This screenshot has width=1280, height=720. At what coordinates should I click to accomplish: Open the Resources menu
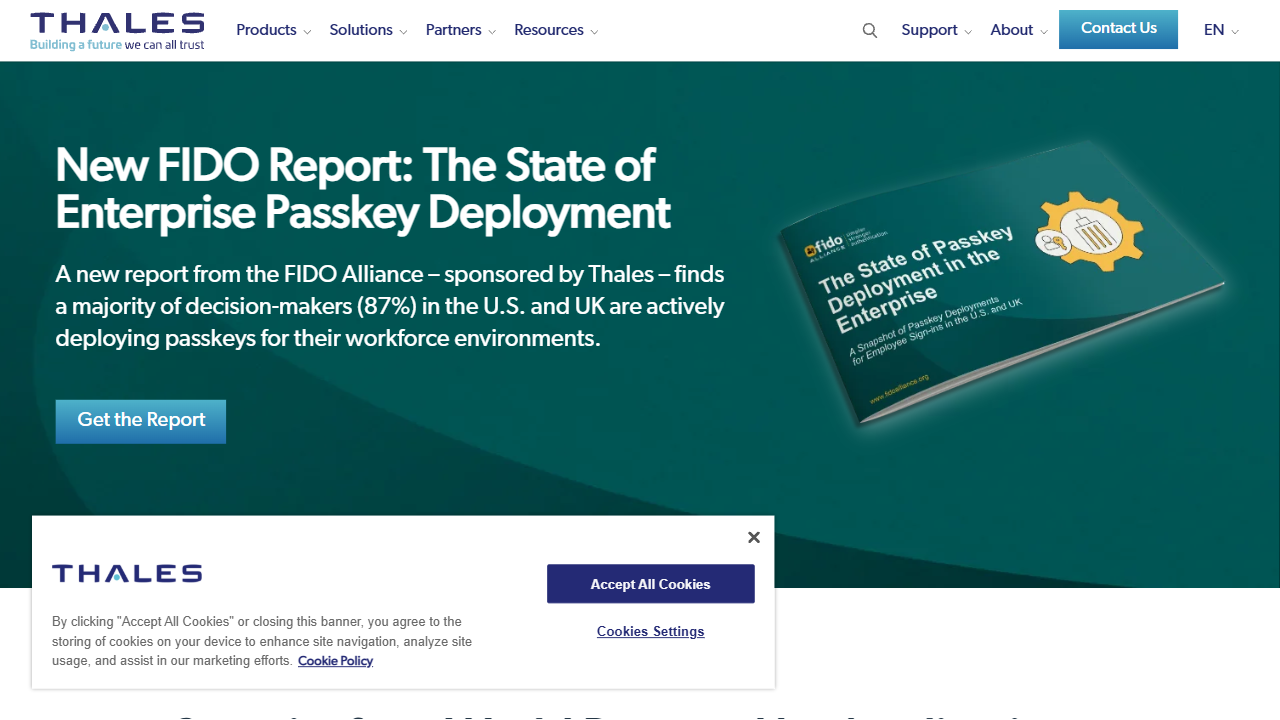tap(549, 30)
